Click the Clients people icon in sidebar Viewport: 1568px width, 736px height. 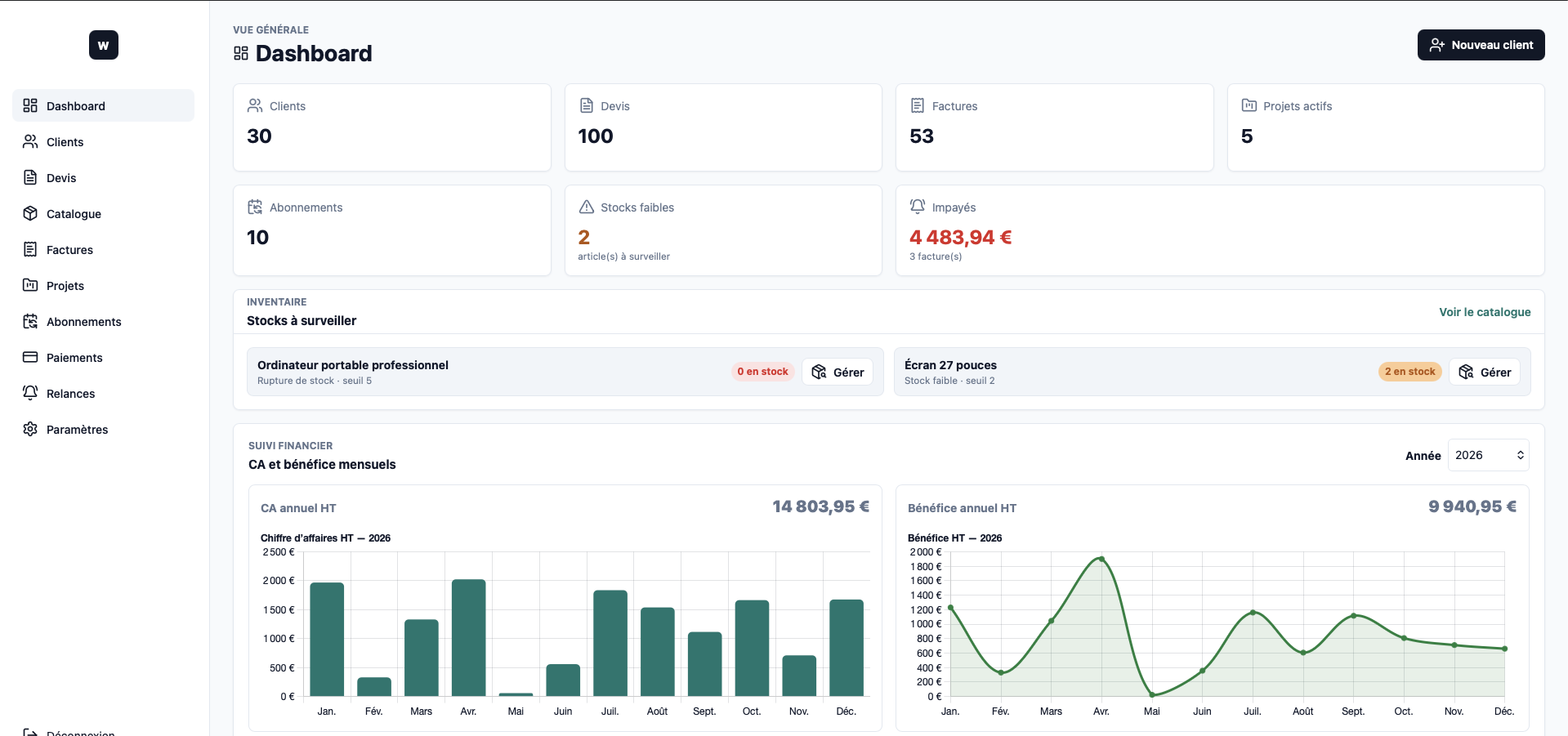click(x=30, y=141)
